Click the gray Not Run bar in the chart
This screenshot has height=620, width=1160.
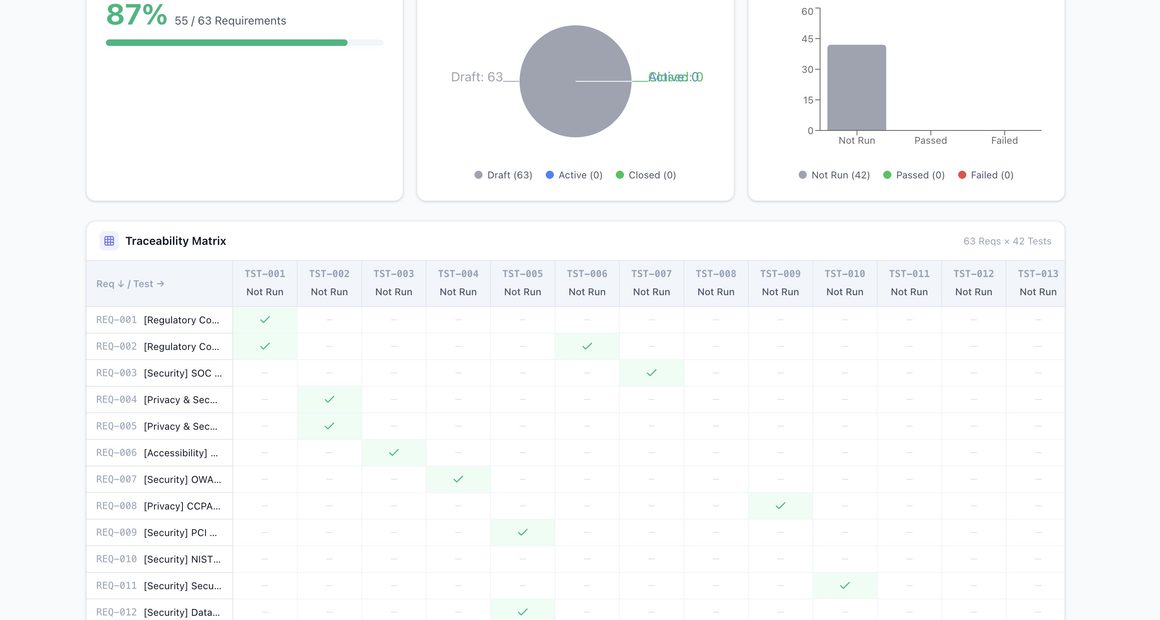coord(856,88)
